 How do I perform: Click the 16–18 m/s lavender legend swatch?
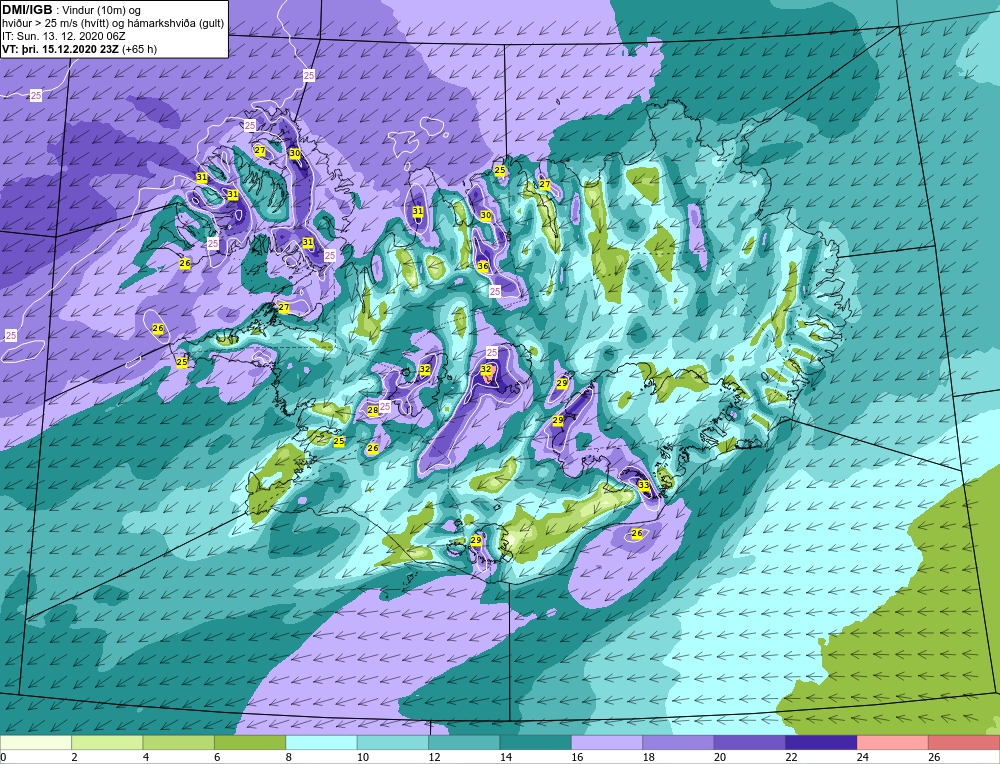(607, 742)
